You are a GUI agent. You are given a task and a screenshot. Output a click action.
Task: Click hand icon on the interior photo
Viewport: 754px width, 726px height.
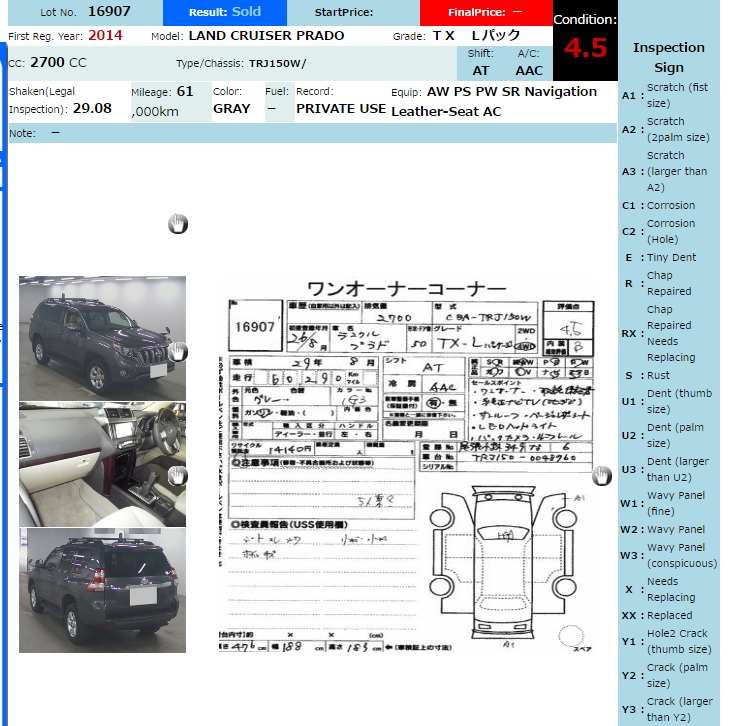pos(178,476)
